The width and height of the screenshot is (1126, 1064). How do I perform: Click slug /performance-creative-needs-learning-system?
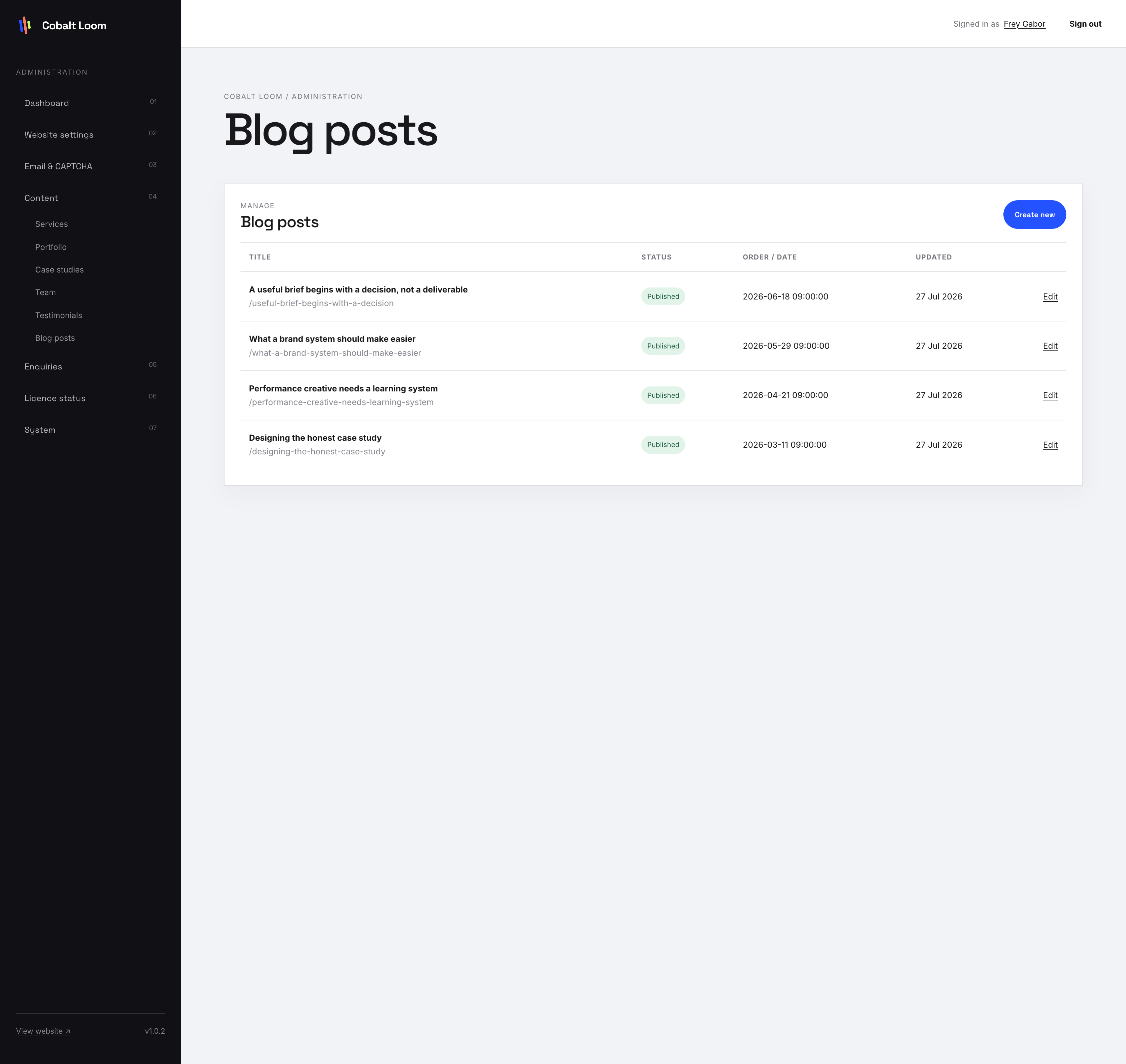341,402
